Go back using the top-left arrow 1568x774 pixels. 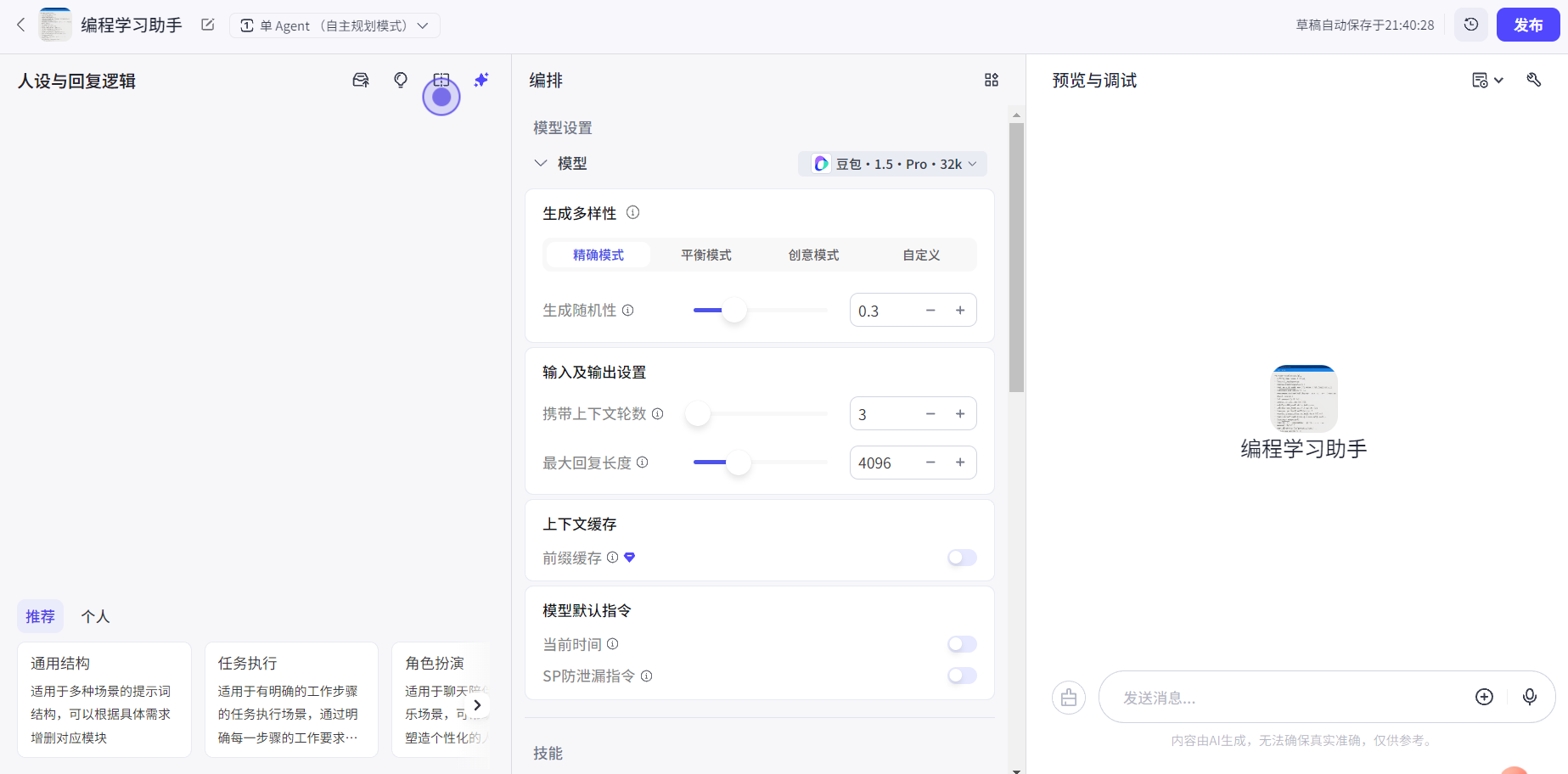[21, 25]
